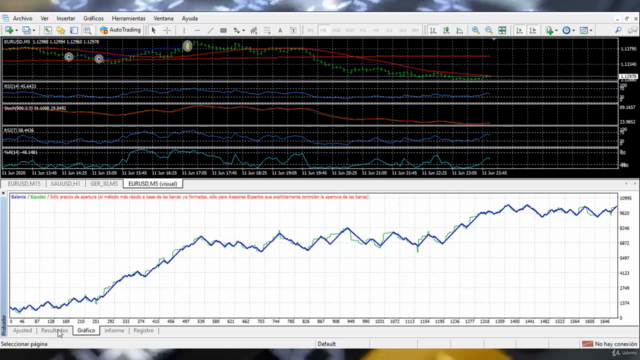
Task: Open the chart templates icon
Action: pyautogui.click(x=584, y=30)
